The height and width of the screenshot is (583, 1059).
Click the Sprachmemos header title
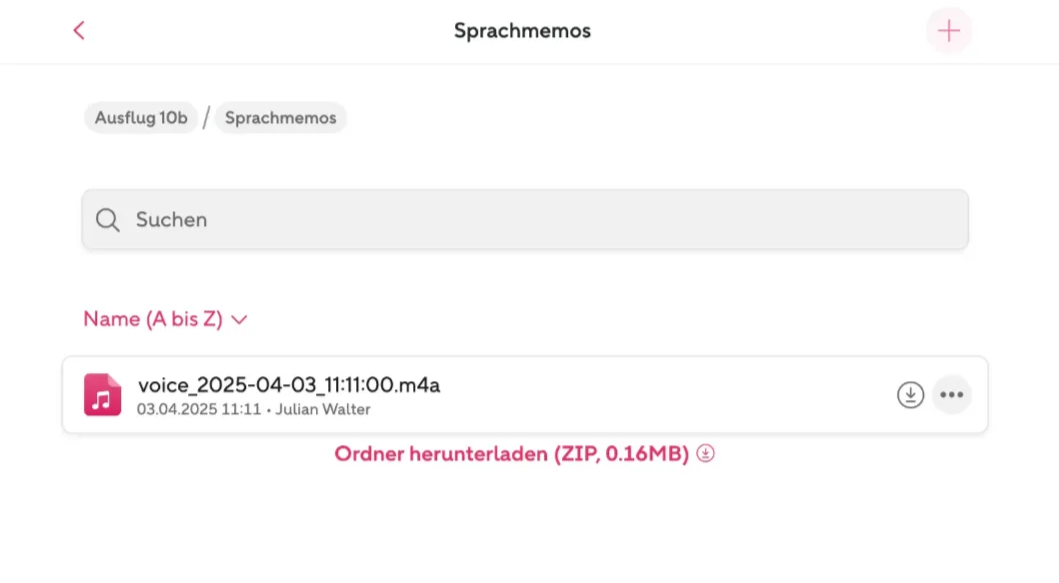[x=522, y=30]
